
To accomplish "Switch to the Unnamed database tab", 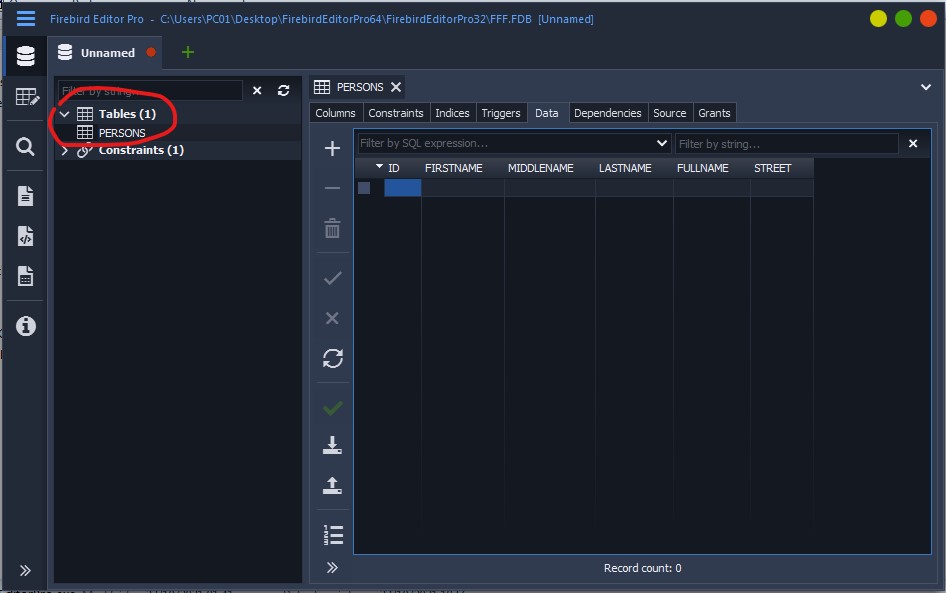I will pyautogui.click(x=107, y=52).
